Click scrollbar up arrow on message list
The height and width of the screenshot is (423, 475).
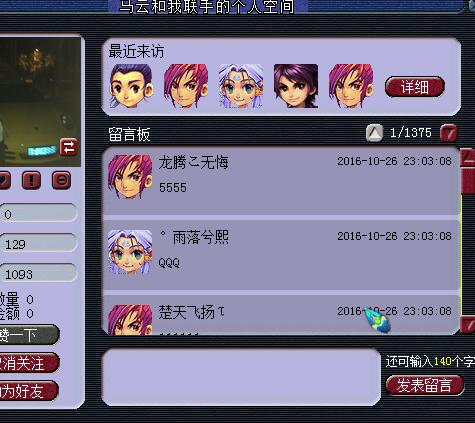(468, 158)
